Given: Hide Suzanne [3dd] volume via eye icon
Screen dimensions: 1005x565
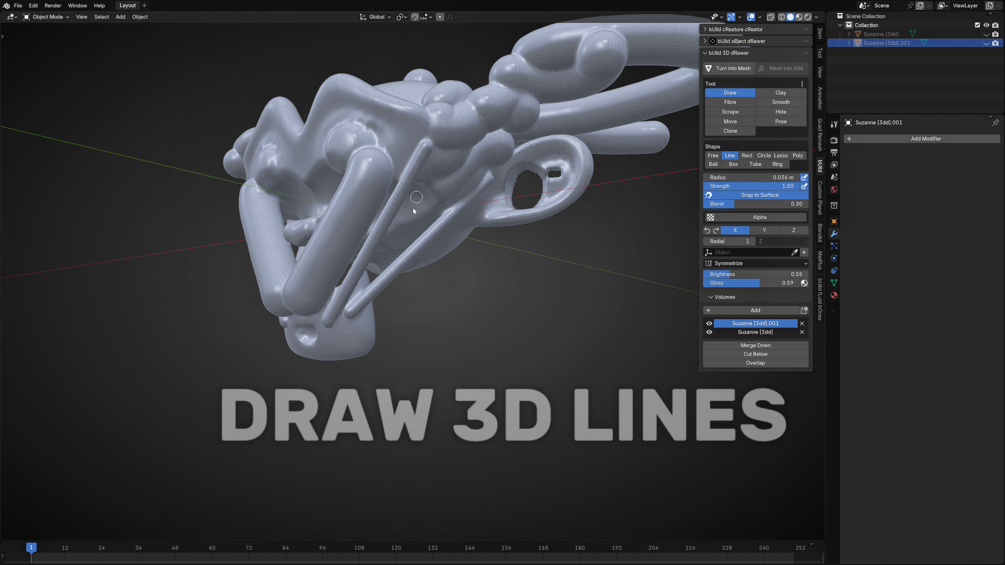Looking at the screenshot, I should (x=709, y=332).
